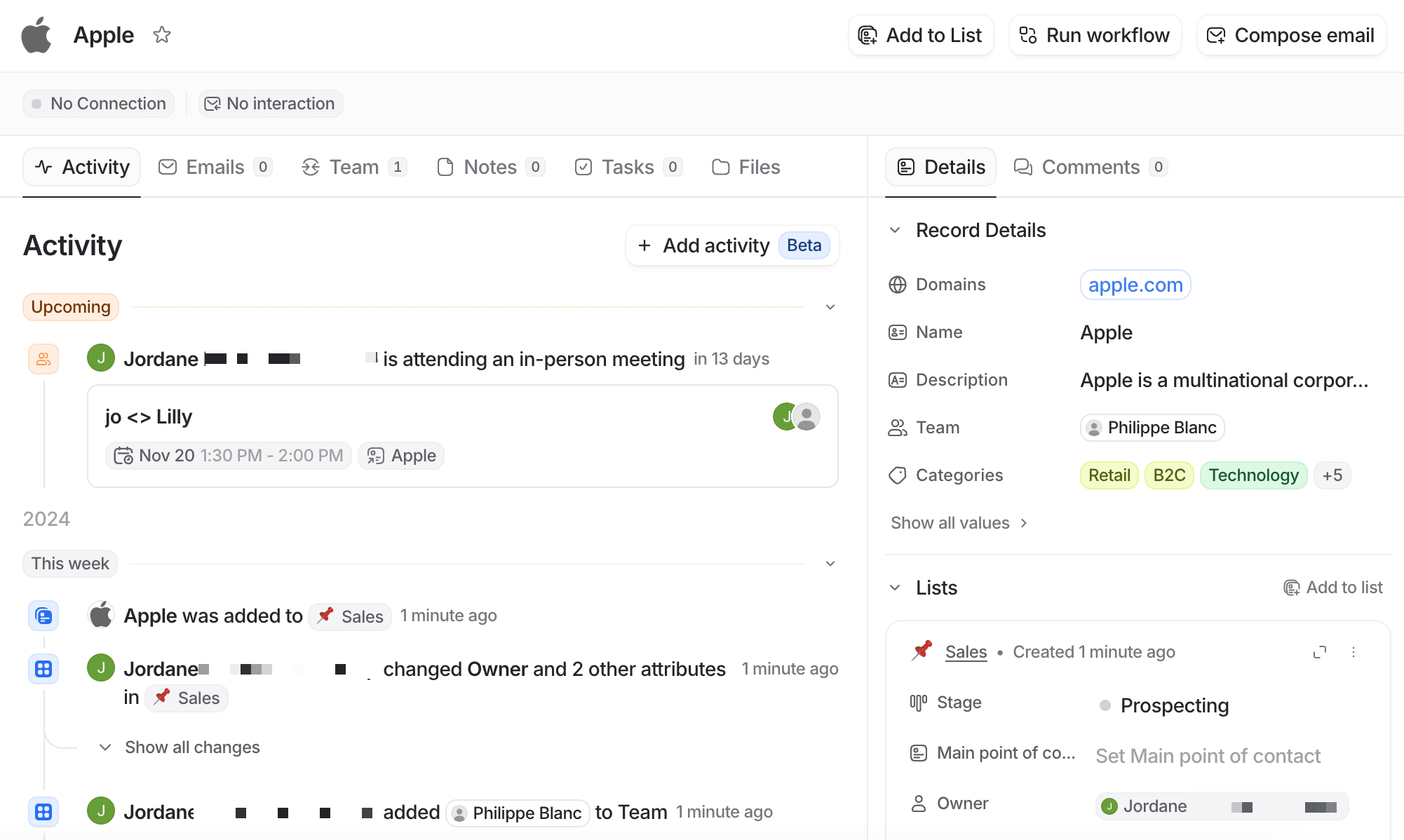Click the Run workflow button
The height and width of the screenshot is (840, 1404).
click(1095, 34)
